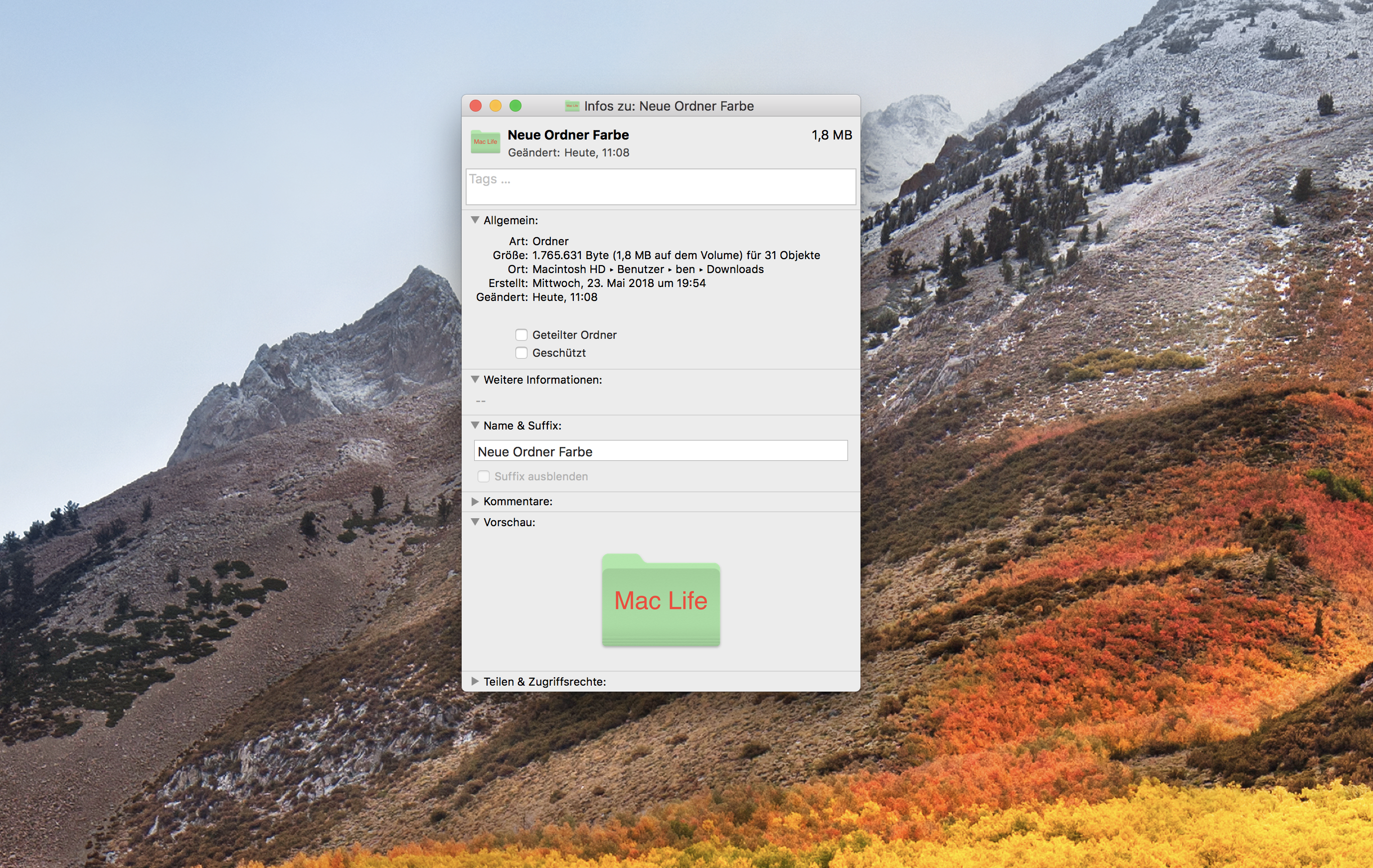Minimize the info window with yellow button
1373x868 pixels.
pyautogui.click(x=496, y=106)
